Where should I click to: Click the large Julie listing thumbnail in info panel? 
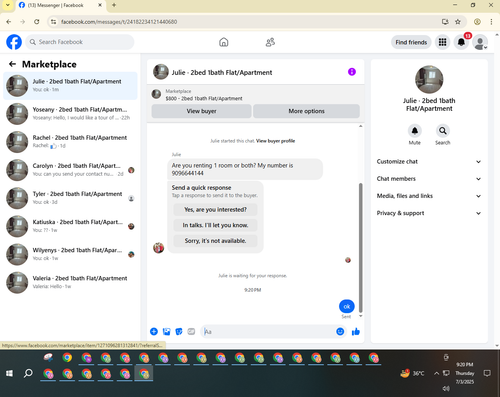[429, 79]
